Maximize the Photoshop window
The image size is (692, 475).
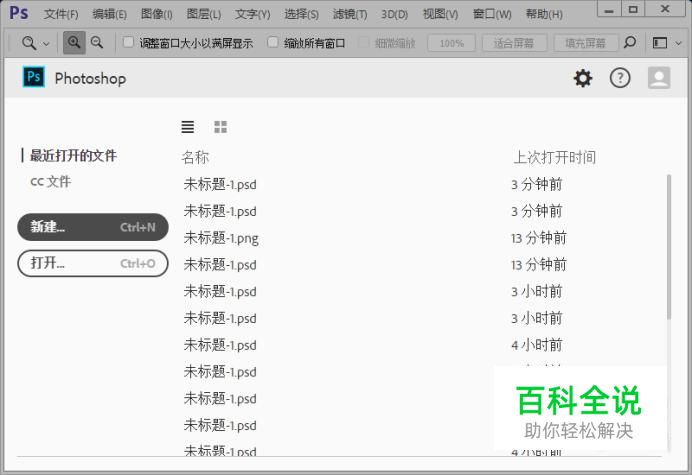633,8
